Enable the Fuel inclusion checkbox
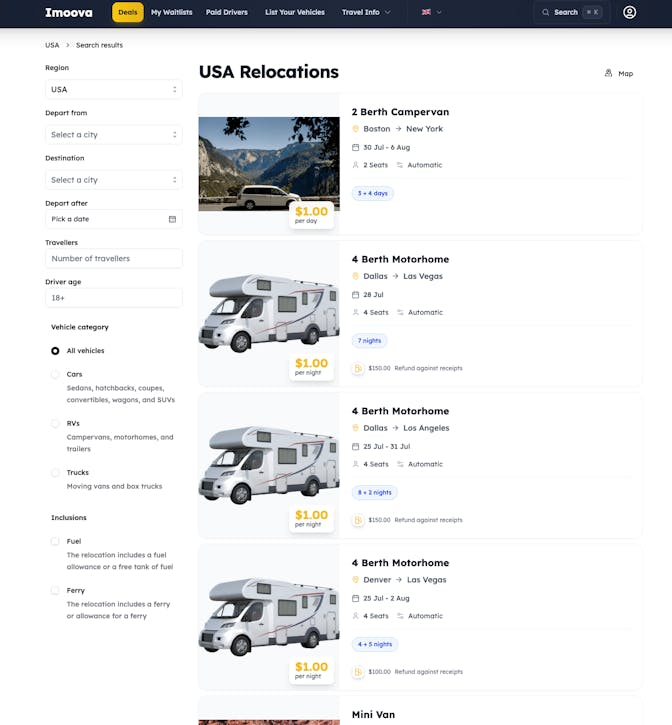The height and width of the screenshot is (725, 672). pyautogui.click(x=55, y=541)
